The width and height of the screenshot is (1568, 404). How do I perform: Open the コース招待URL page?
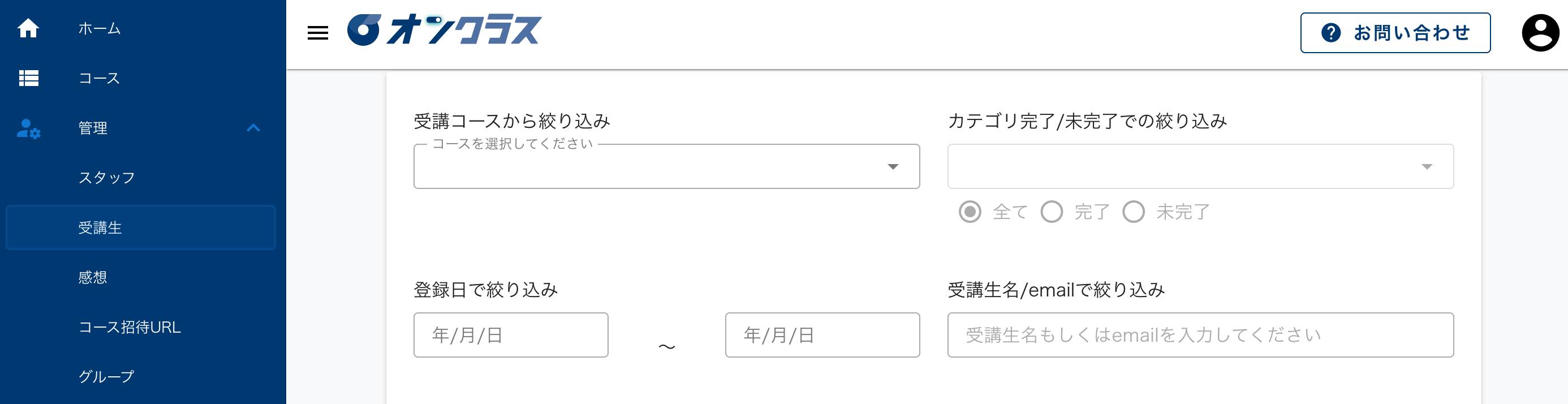tap(129, 326)
